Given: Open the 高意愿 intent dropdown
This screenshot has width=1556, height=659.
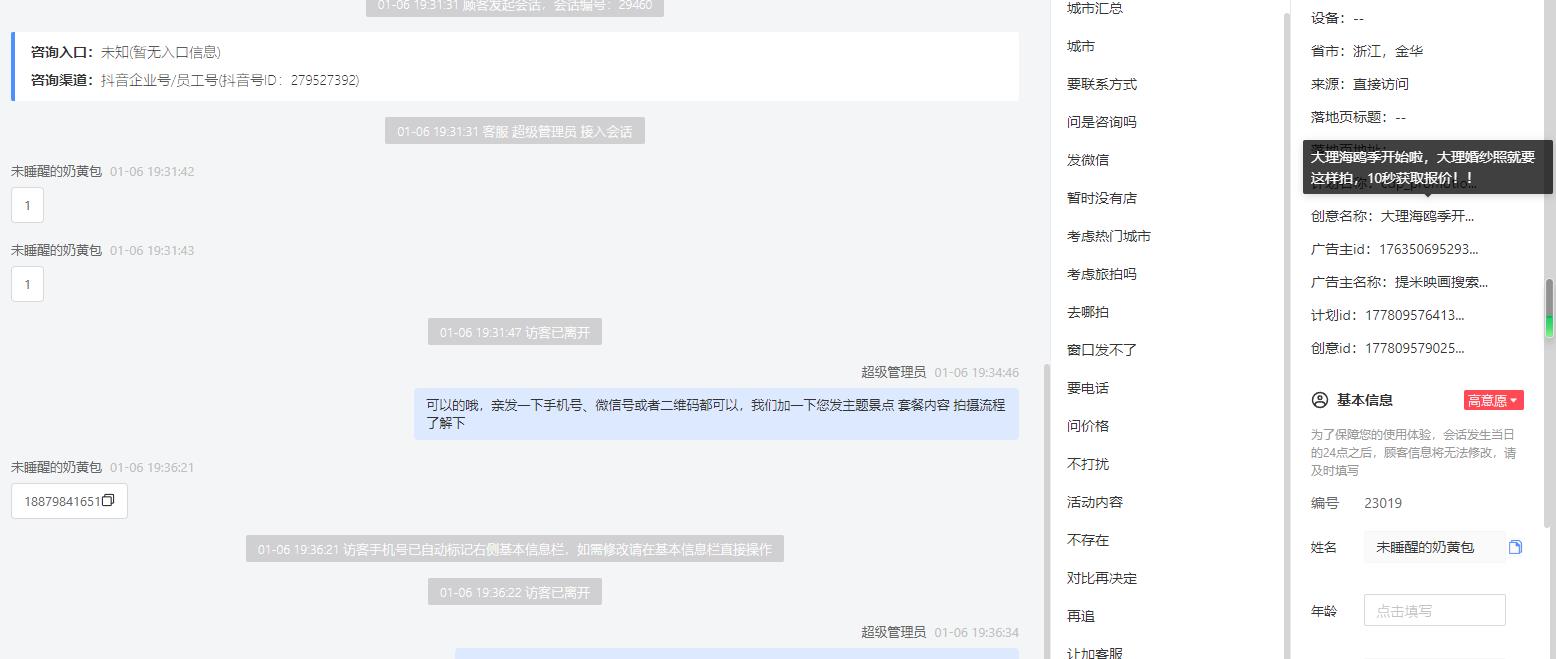Looking at the screenshot, I should click(x=1493, y=400).
